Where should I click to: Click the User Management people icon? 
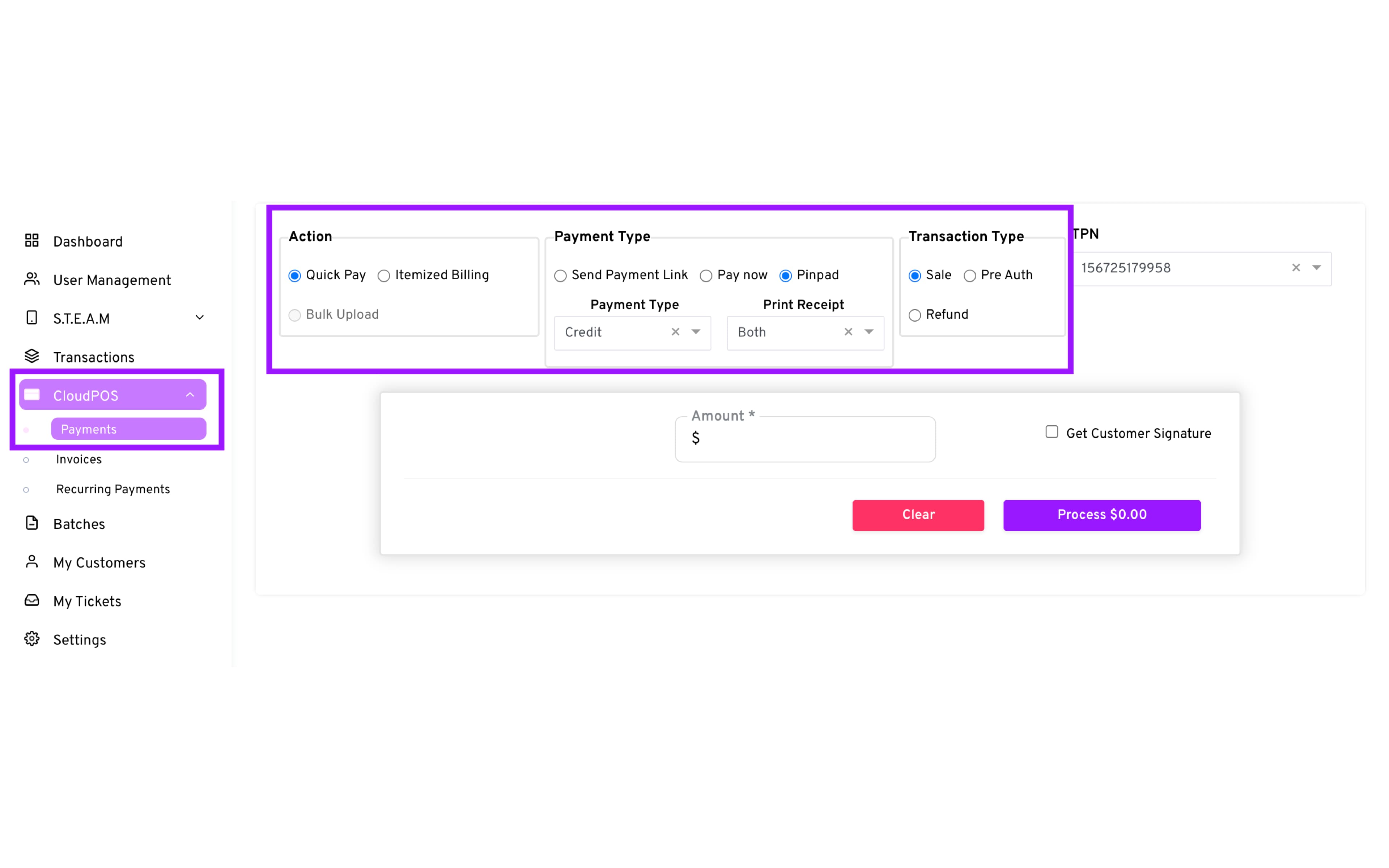pos(31,279)
